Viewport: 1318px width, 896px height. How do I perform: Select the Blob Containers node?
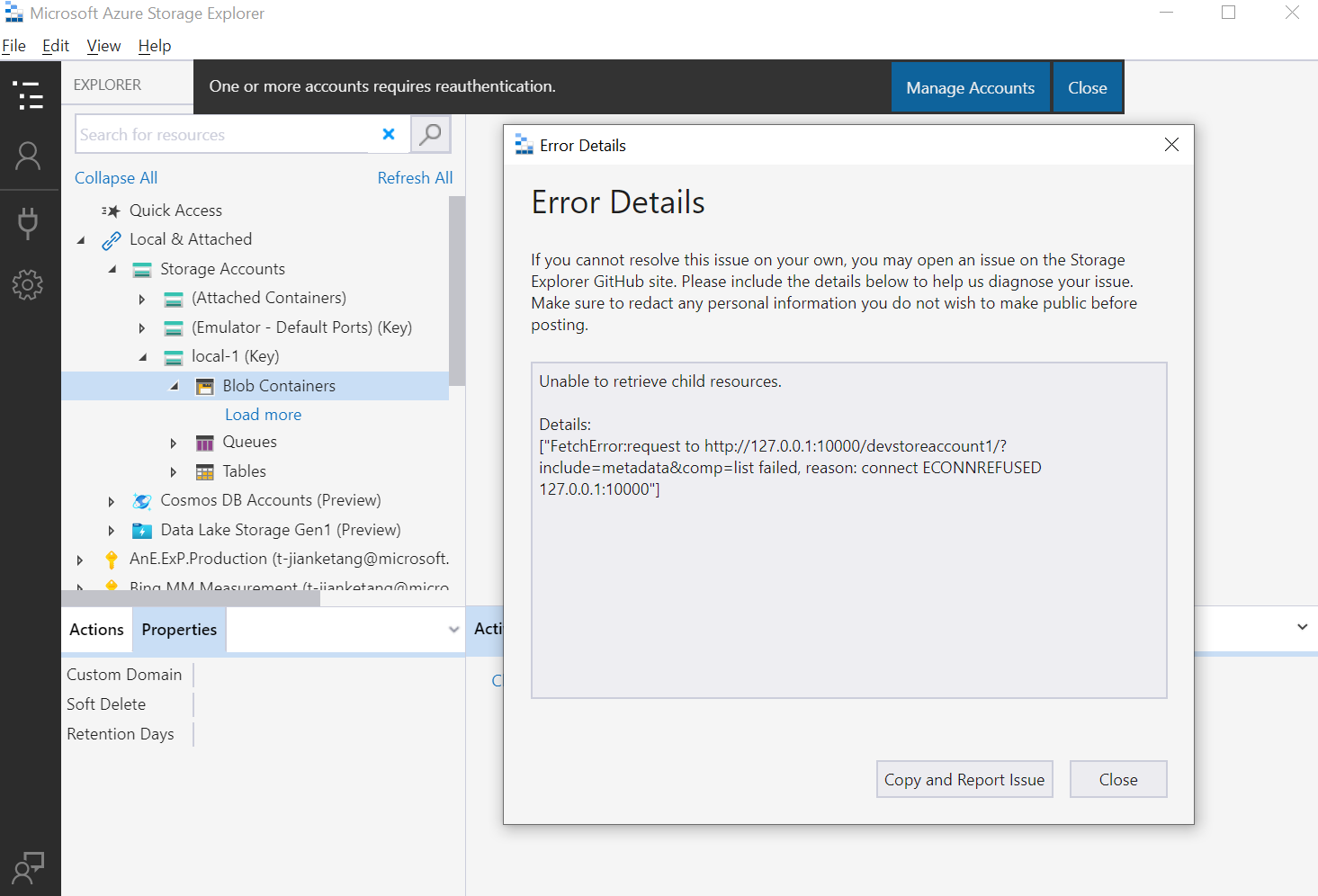click(x=279, y=385)
